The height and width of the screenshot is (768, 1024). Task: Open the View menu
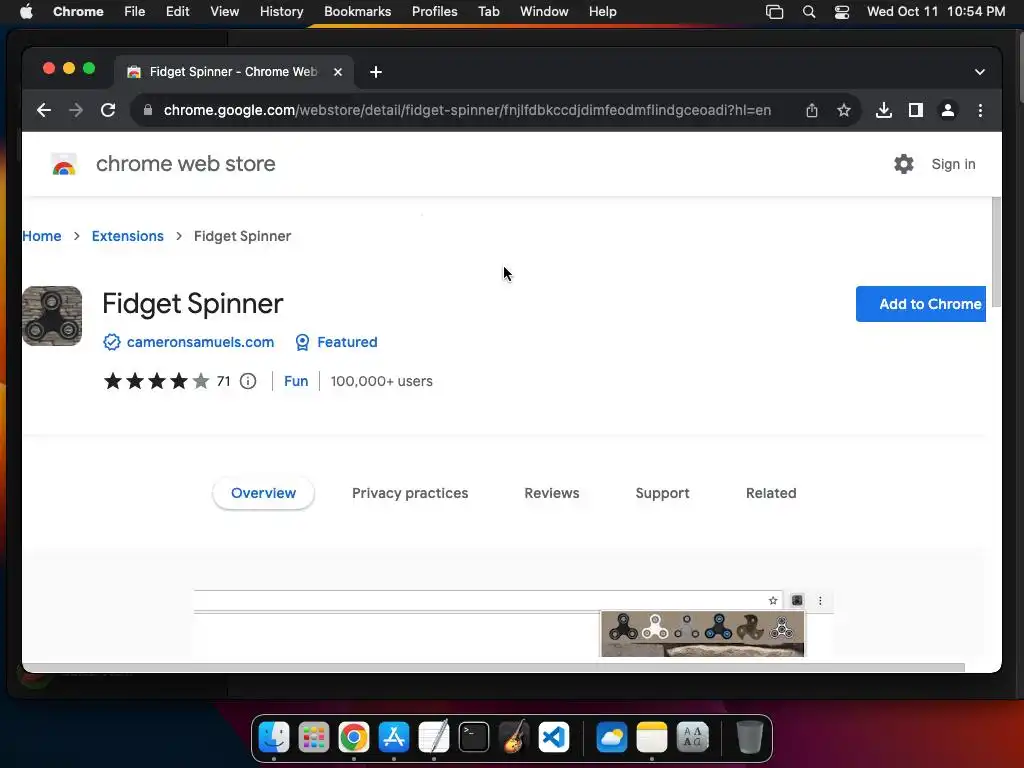point(224,12)
